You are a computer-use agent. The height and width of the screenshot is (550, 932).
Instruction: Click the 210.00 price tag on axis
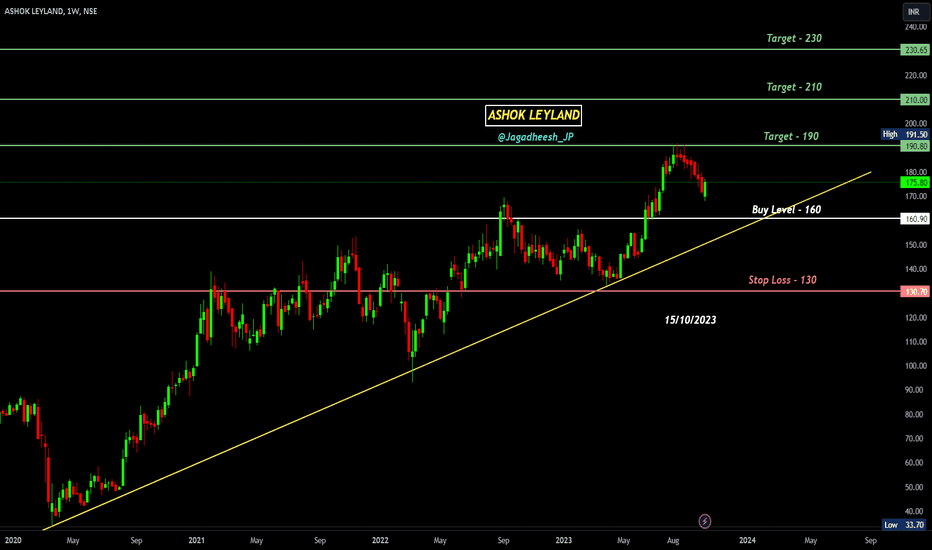click(x=915, y=99)
